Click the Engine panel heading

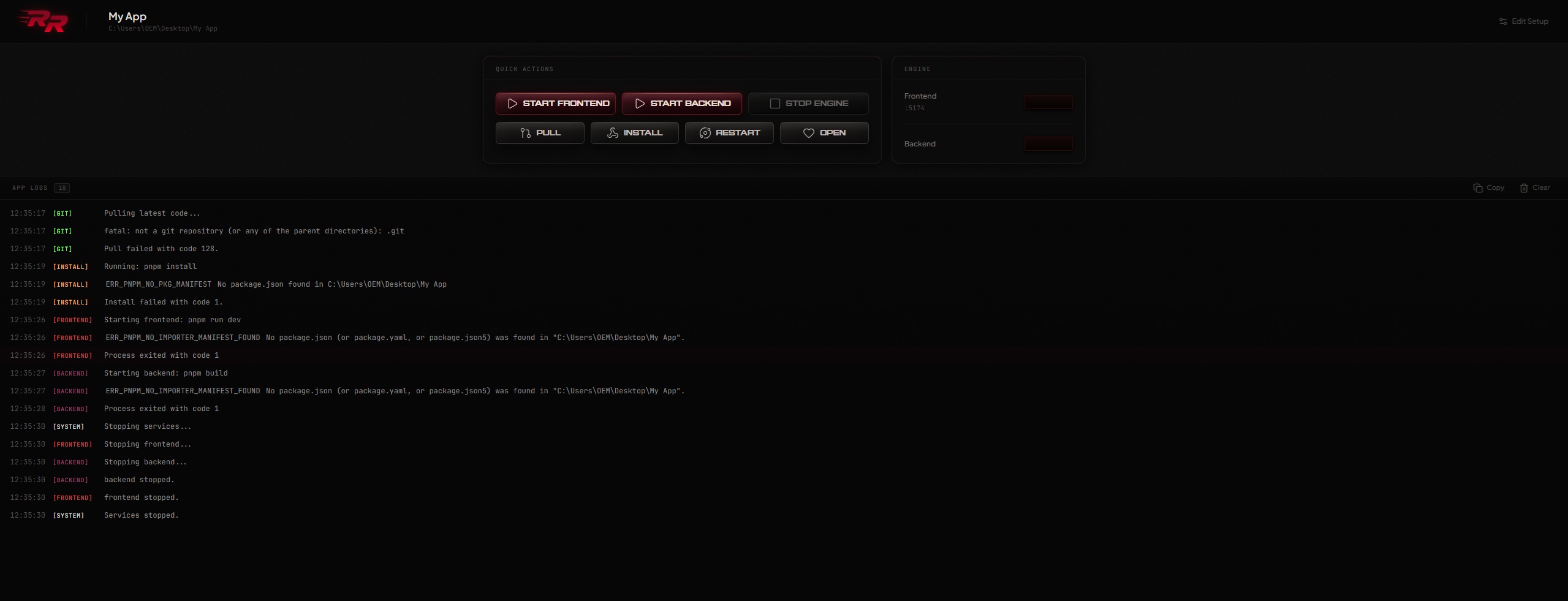click(917, 69)
